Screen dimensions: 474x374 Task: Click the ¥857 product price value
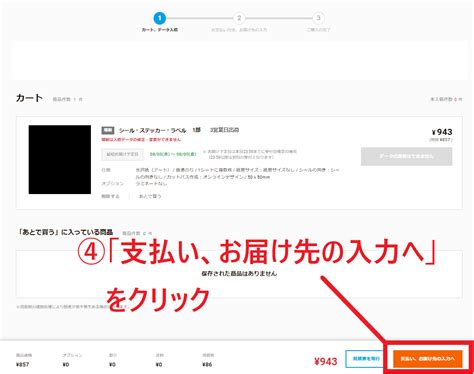[x=22, y=364]
